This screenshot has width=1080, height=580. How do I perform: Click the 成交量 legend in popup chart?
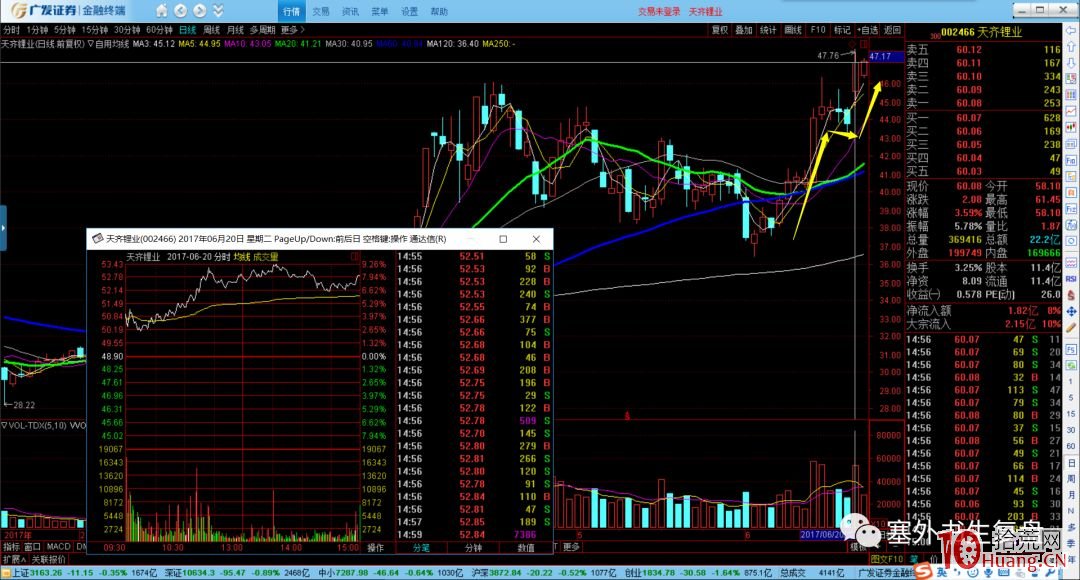(266, 257)
